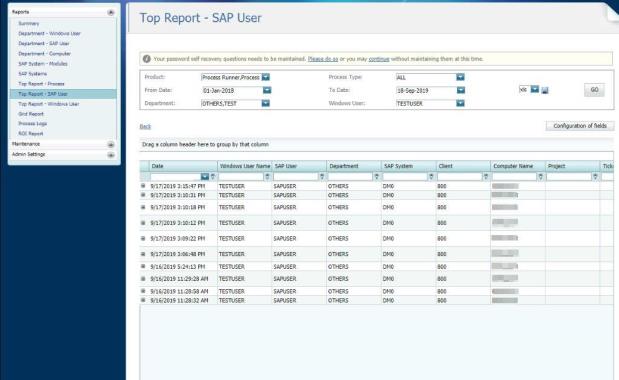Screen dimensions: 619x380
Task: Open Department - Computer report
Action: coord(45,54)
